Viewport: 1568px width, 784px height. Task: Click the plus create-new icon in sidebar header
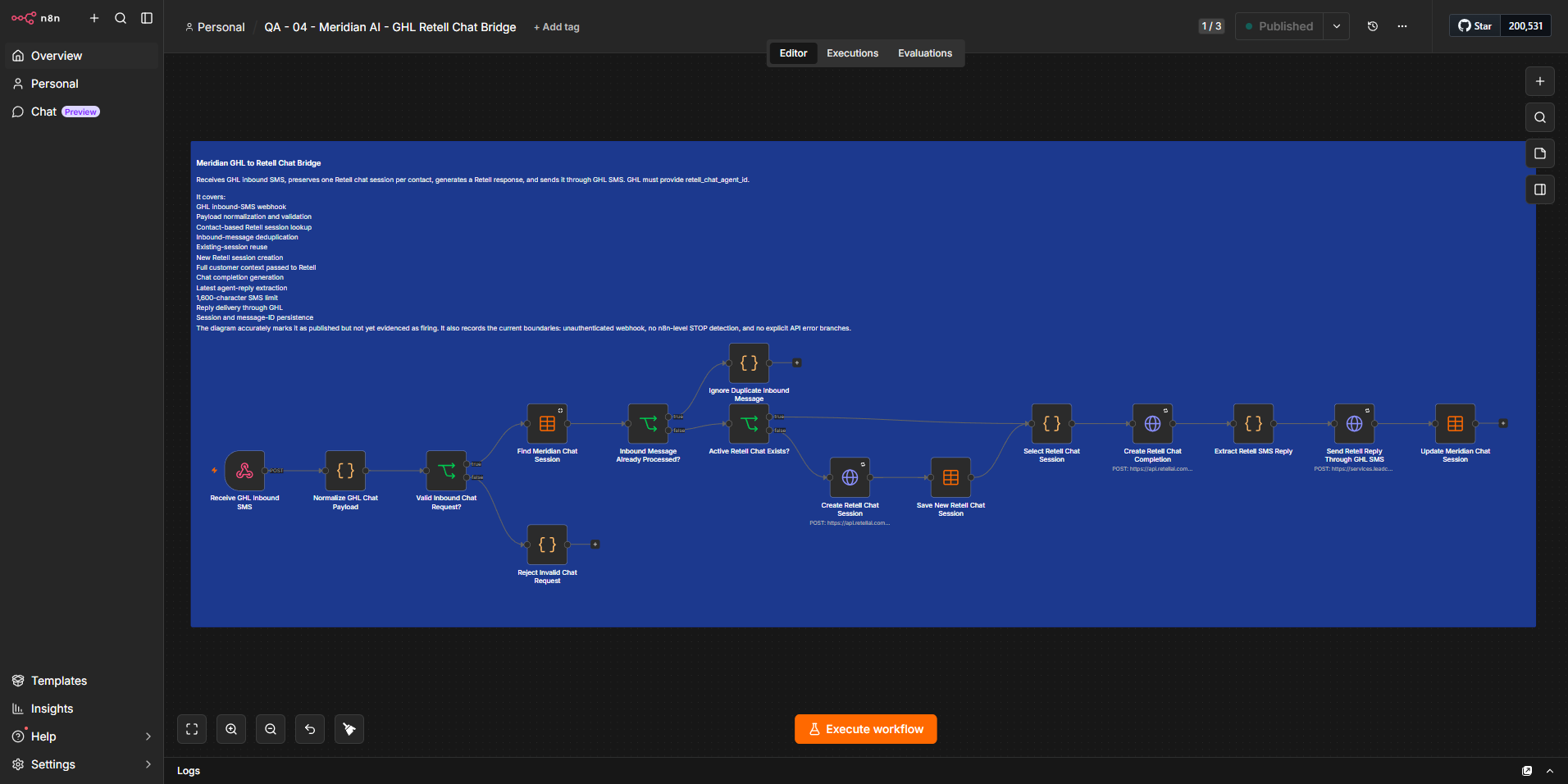(94, 18)
